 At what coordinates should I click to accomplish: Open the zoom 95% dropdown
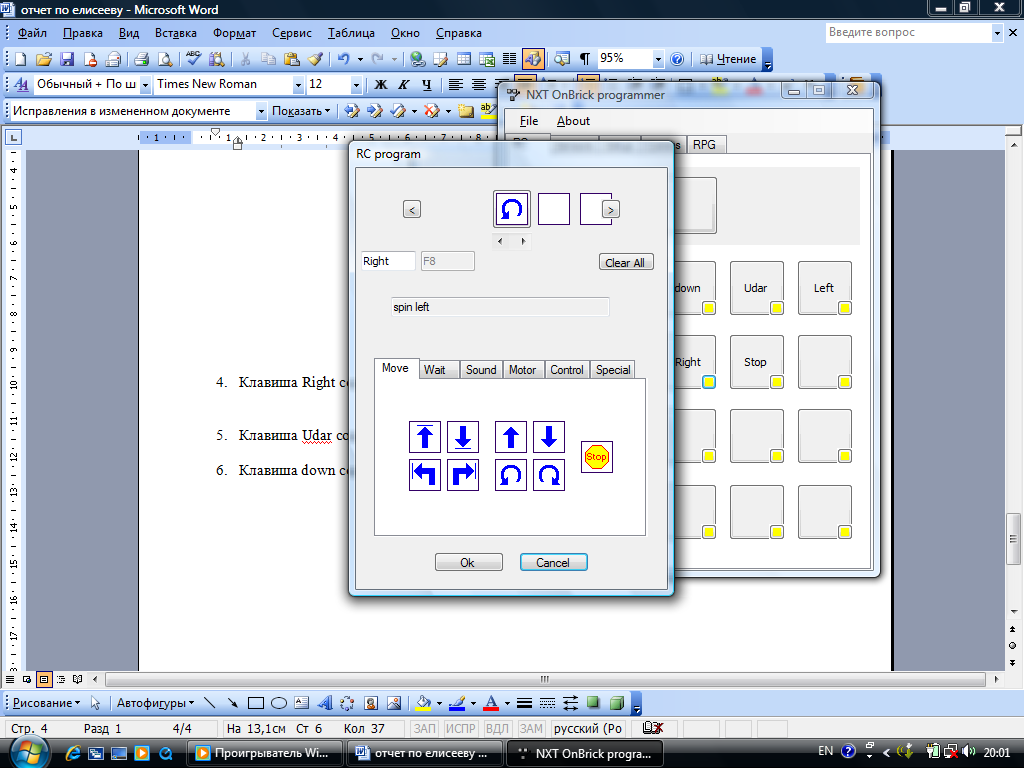pyautogui.click(x=658, y=59)
